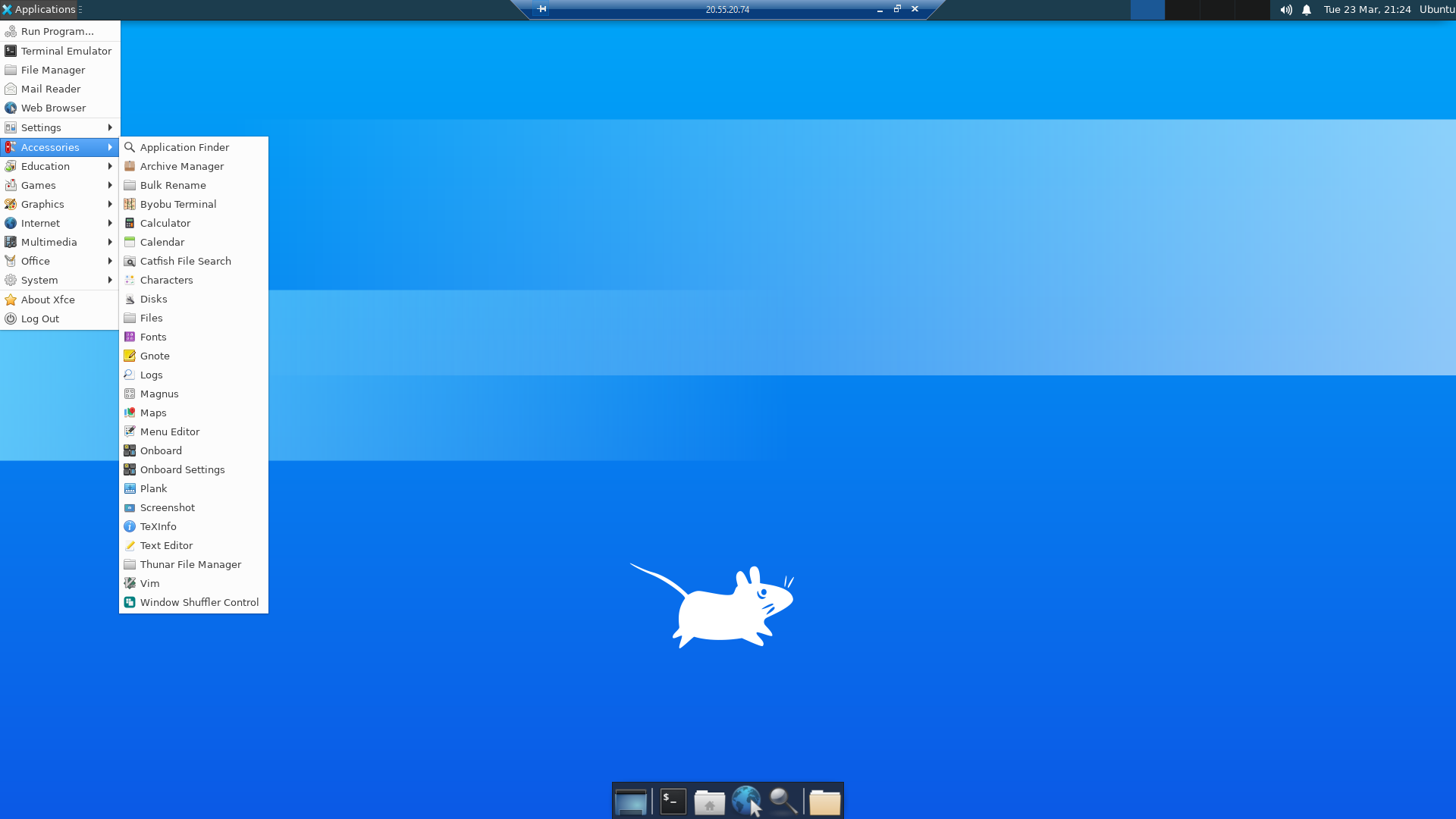Open Screenshot capture tool
The image size is (1456, 819).
(x=167, y=506)
